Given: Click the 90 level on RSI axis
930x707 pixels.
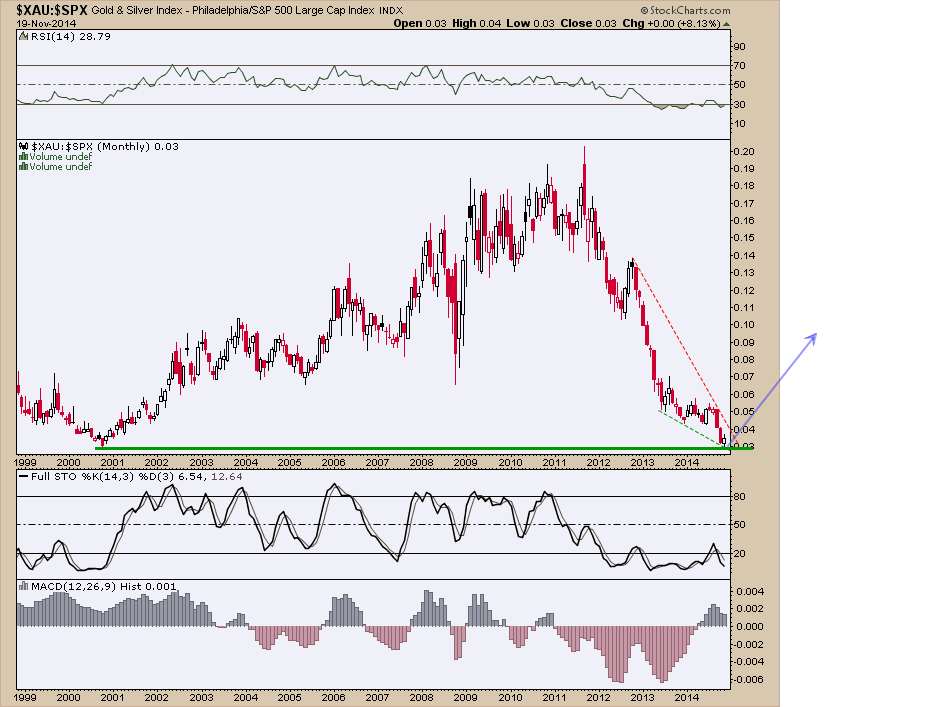Looking at the screenshot, I should tap(740, 47).
